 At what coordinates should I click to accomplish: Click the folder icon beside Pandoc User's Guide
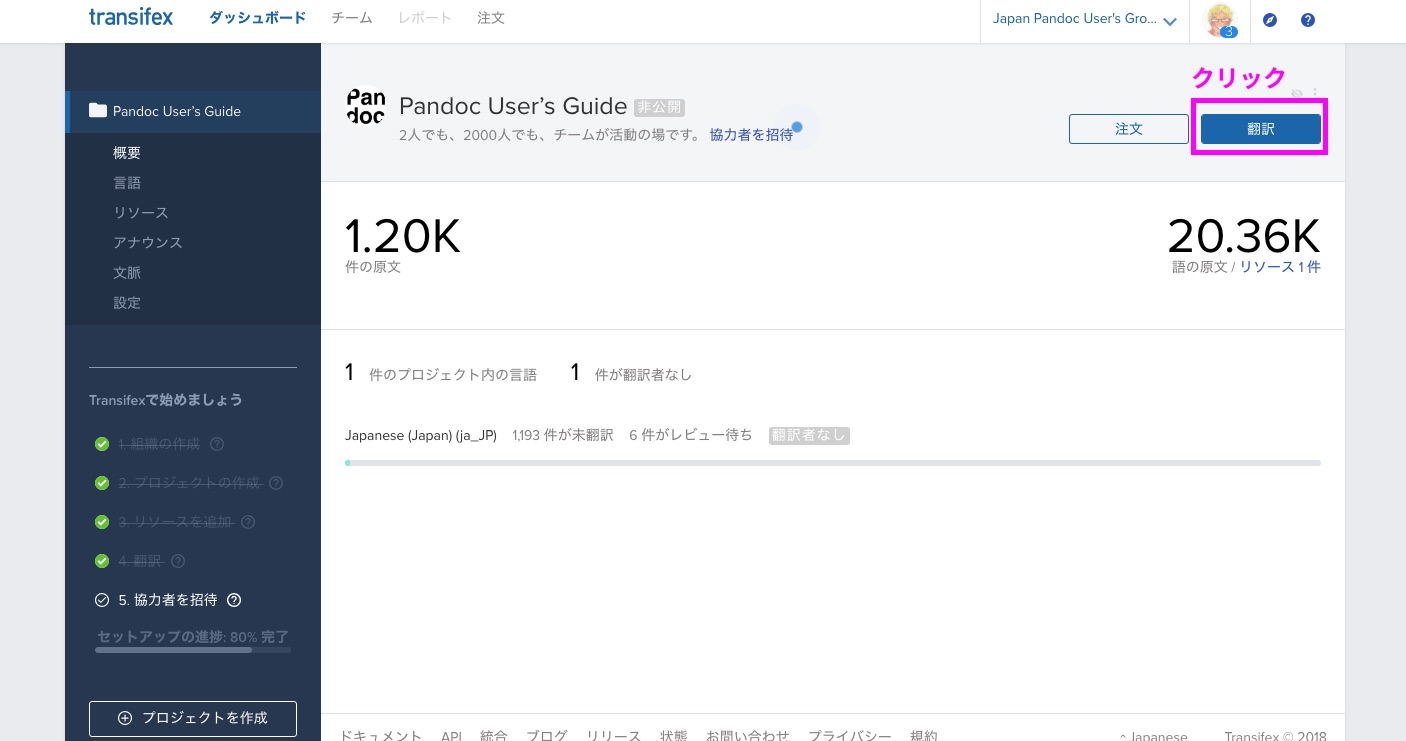pos(98,111)
